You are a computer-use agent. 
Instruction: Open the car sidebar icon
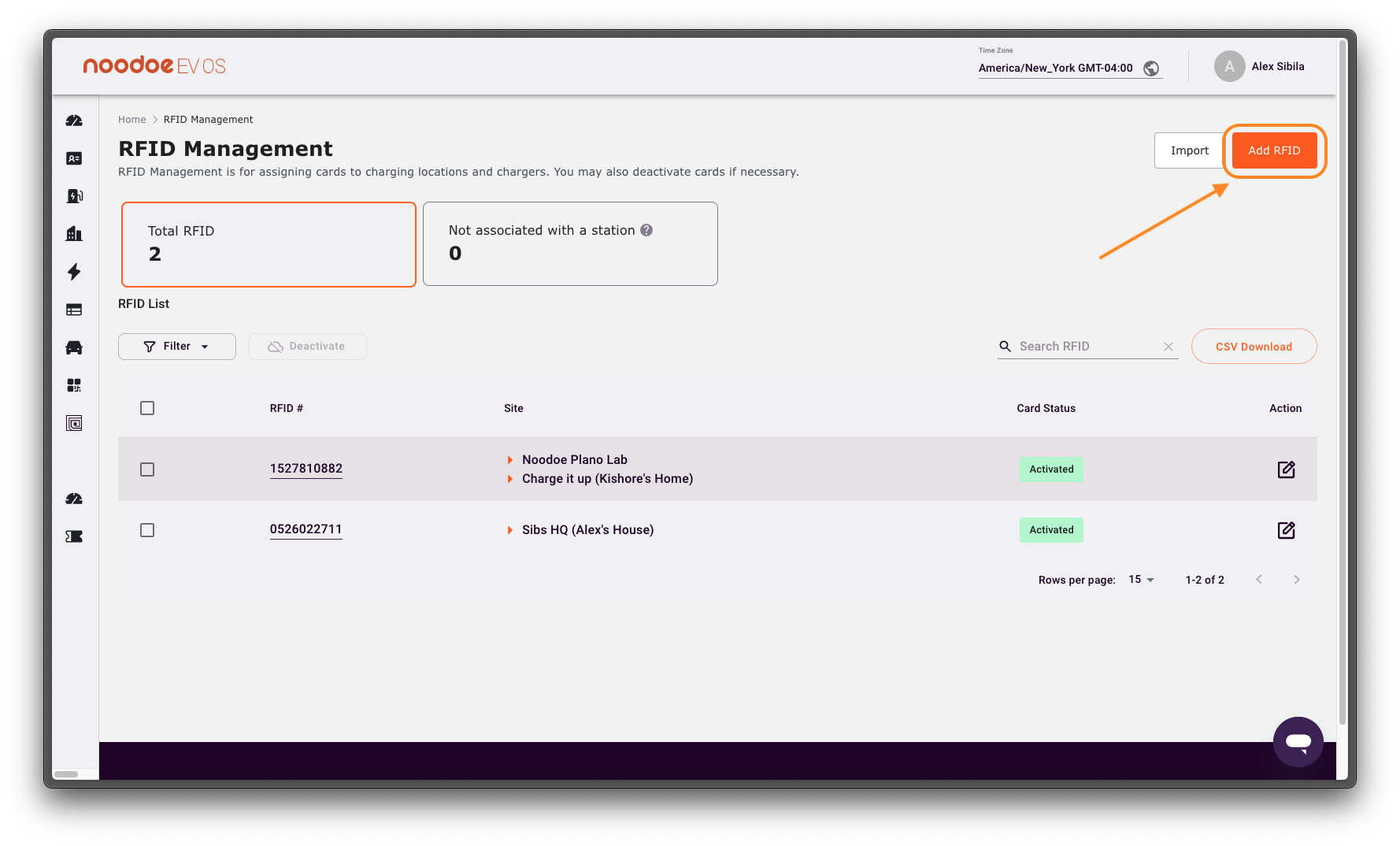tap(74, 347)
